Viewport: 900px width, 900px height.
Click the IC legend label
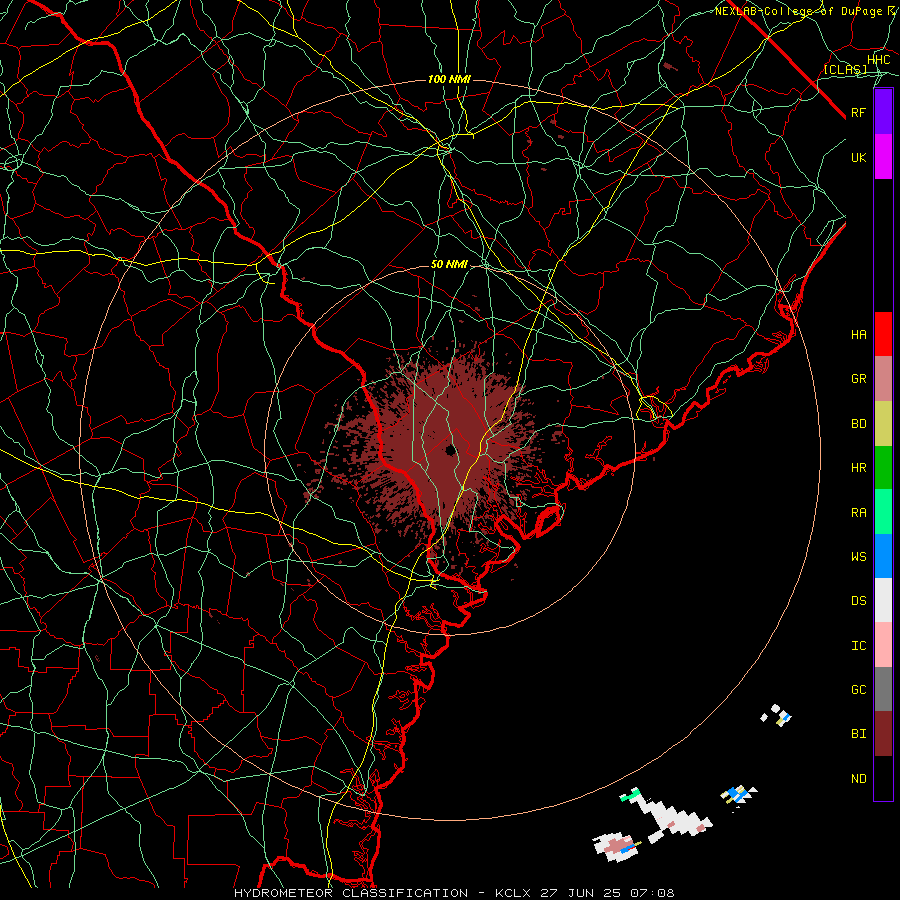[858, 646]
